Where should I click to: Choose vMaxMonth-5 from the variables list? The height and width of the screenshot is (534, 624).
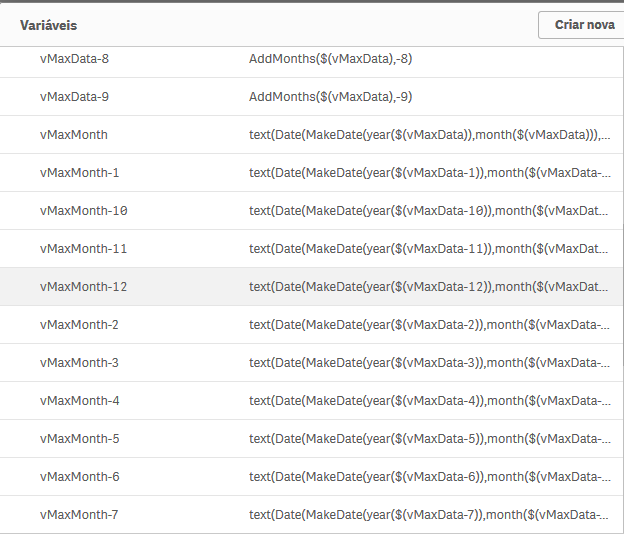(80, 439)
